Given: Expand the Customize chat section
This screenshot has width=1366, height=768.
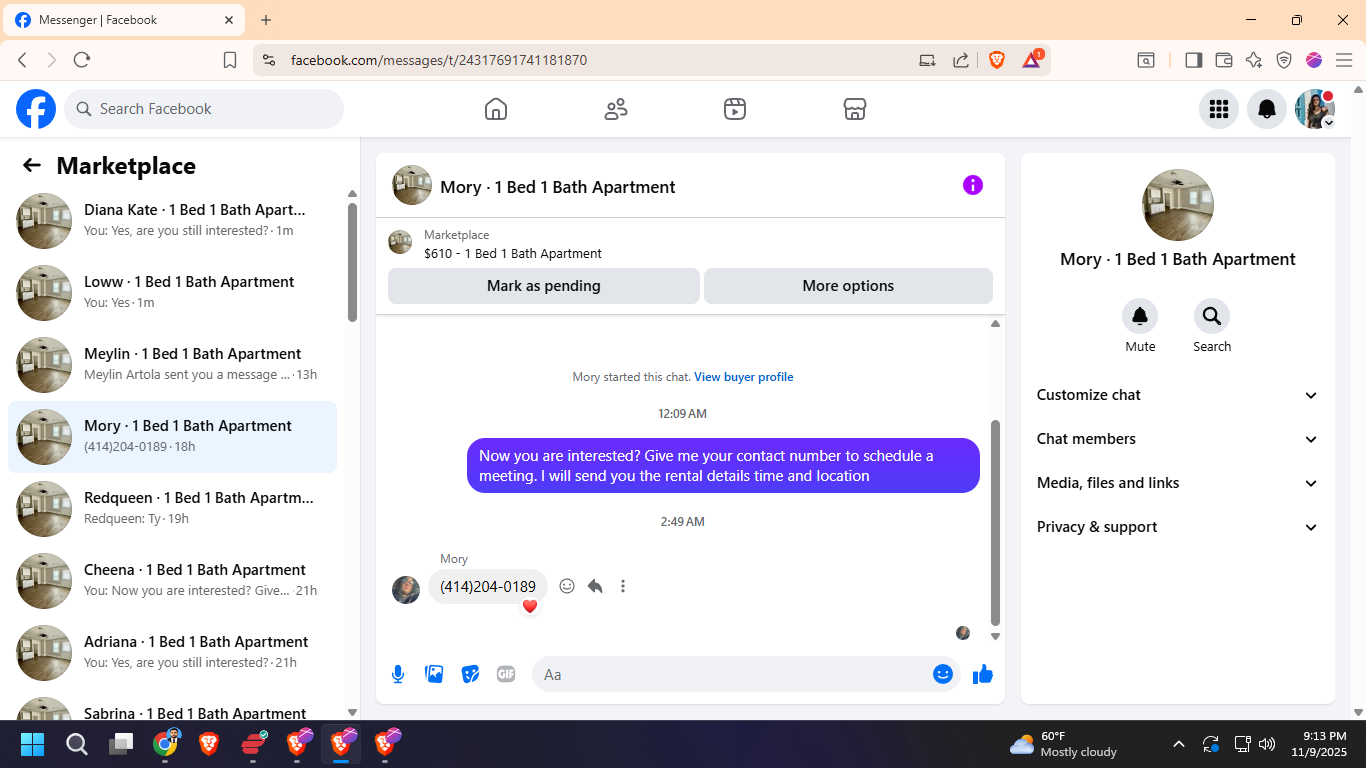Looking at the screenshot, I should coord(1178,395).
